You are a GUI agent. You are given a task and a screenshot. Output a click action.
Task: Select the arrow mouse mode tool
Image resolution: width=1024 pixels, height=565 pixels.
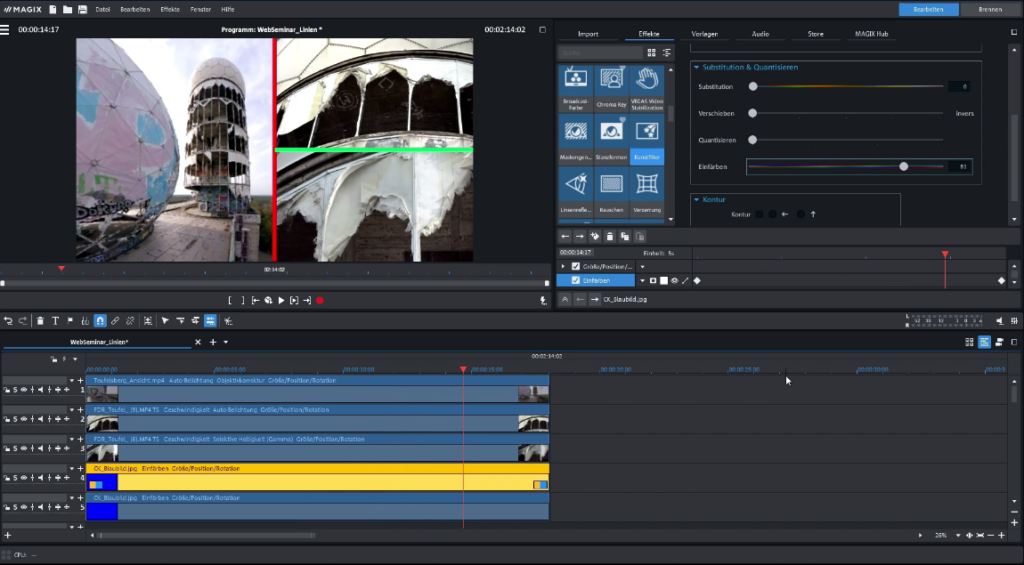(165, 321)
